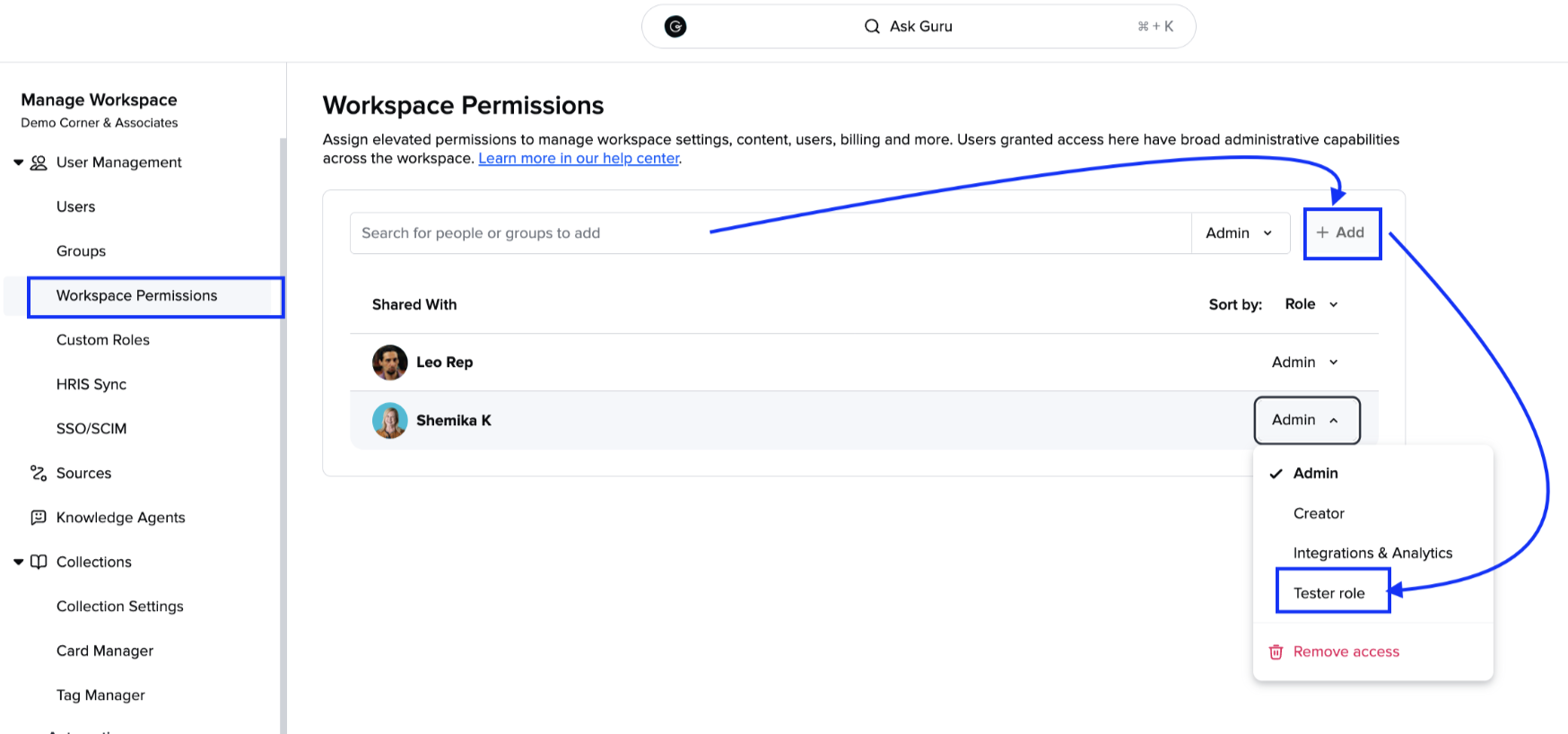Click the User Management people icon

coord(39,162)
